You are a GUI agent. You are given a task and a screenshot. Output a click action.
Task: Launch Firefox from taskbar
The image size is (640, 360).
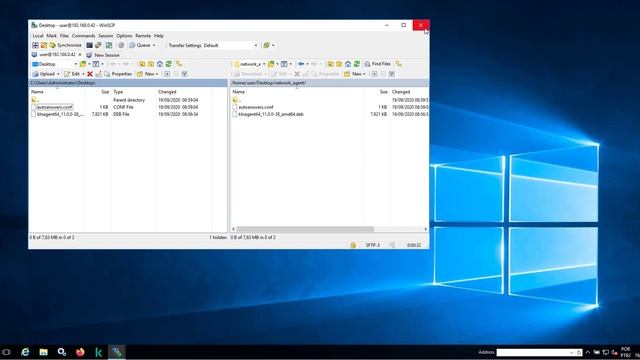click(80, 352)
